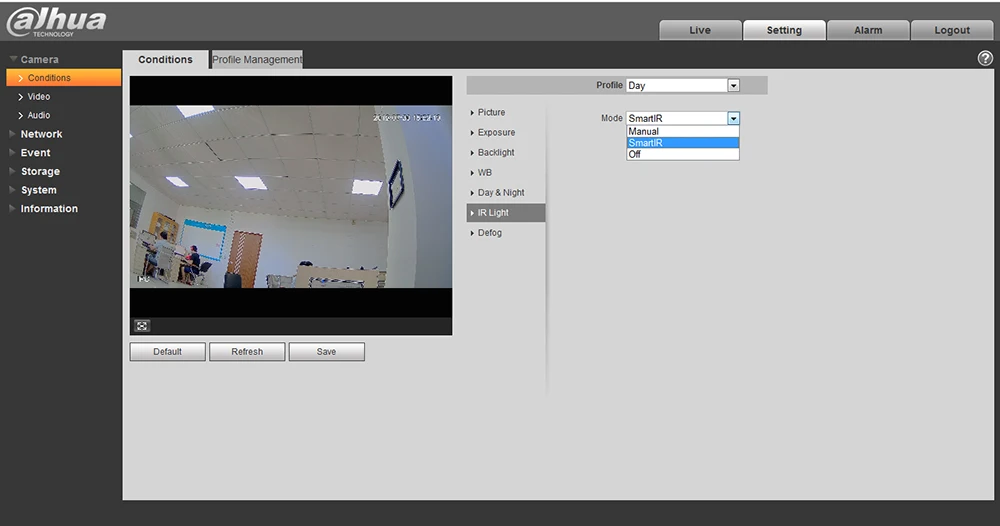Click the camera video preview
Viewport: 1000px width, 526px height.
(291, 197)
